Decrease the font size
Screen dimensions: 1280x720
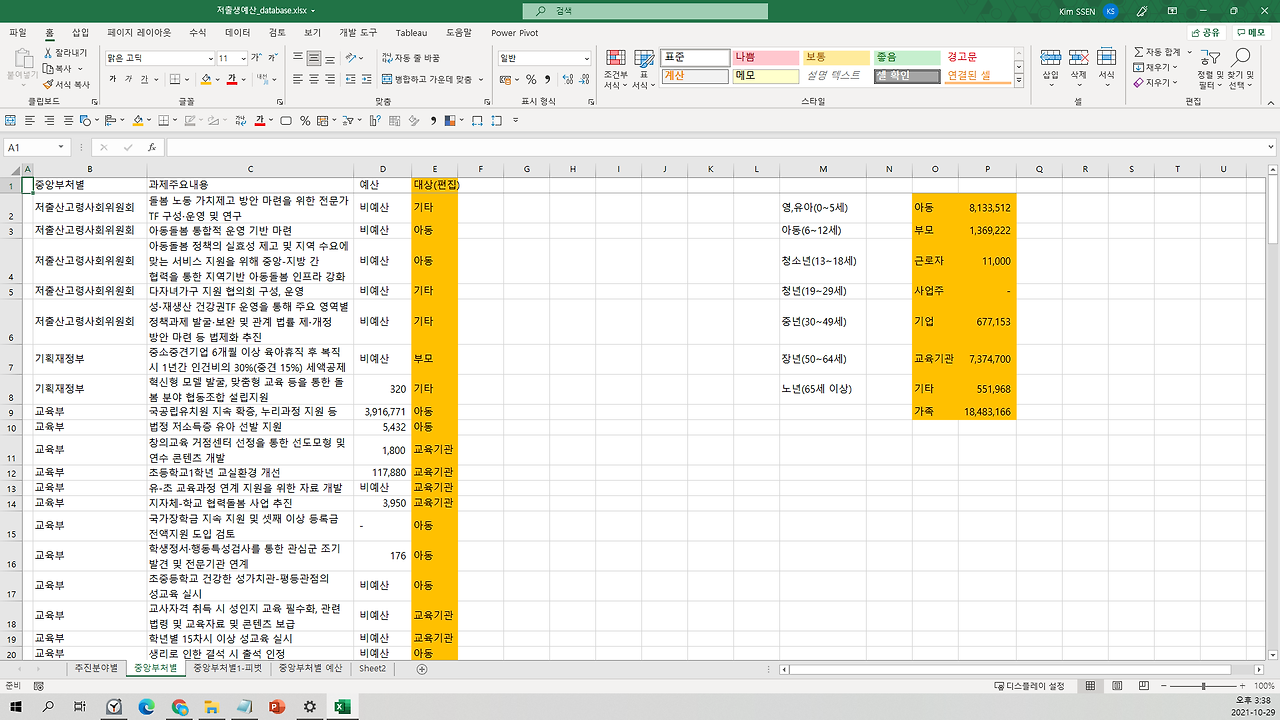273,58
